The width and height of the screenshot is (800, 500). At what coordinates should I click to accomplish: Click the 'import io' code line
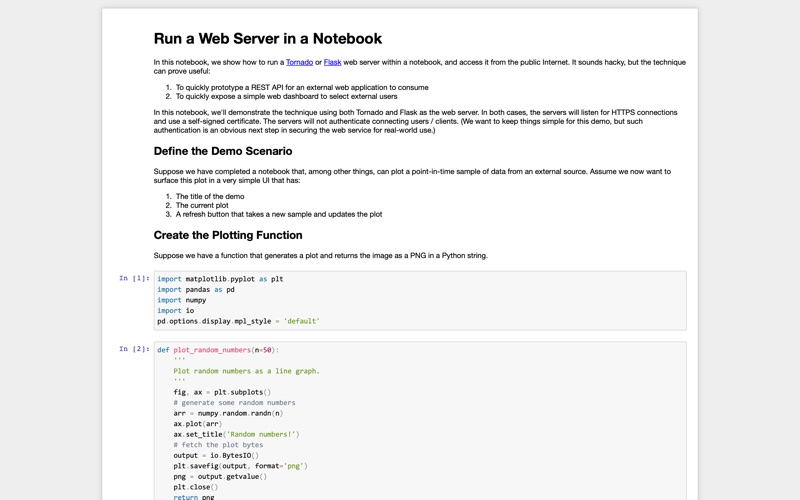point(176,311)
